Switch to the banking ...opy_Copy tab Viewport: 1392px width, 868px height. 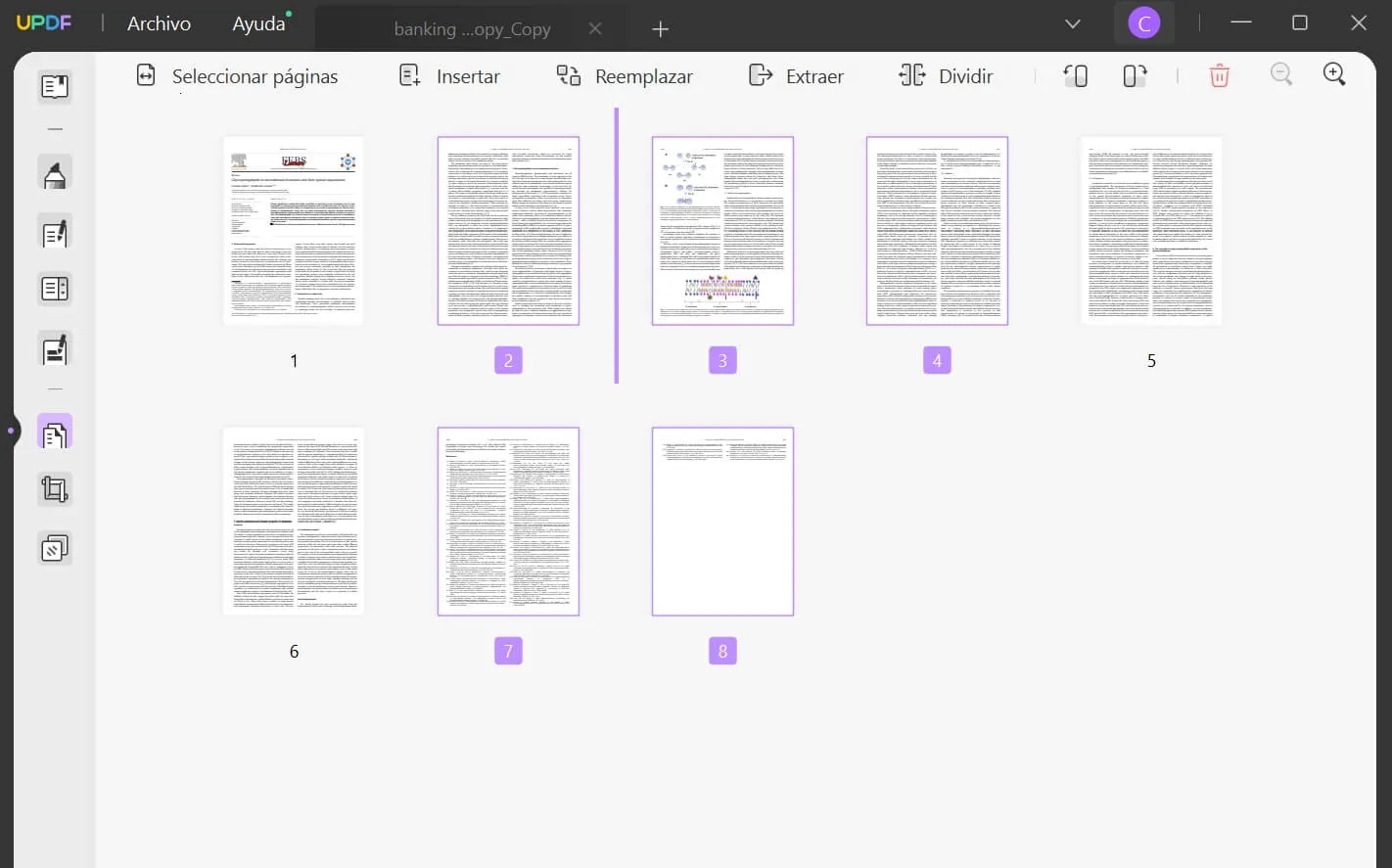point(472,29)
